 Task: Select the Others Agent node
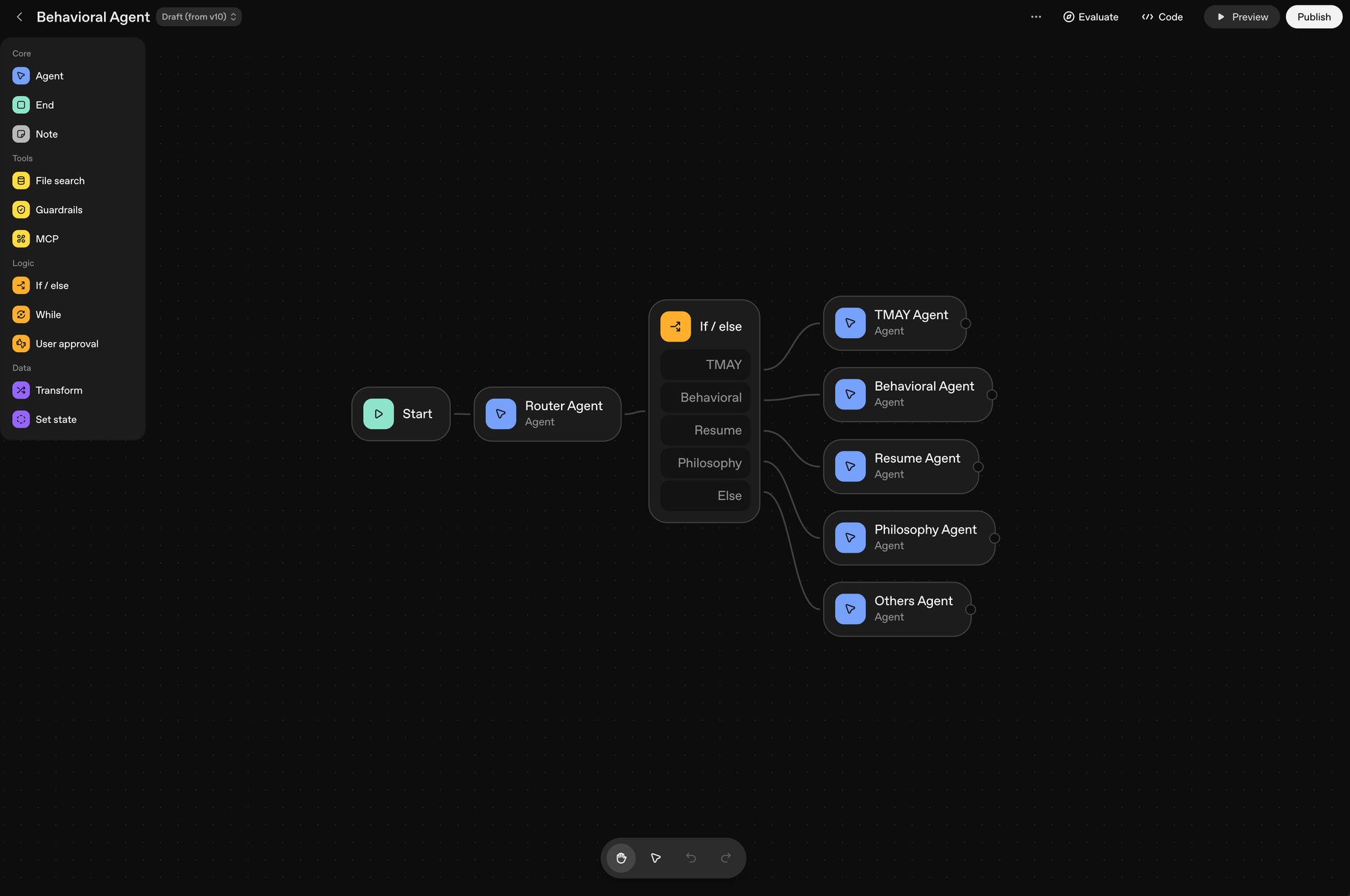click(896, 609)
